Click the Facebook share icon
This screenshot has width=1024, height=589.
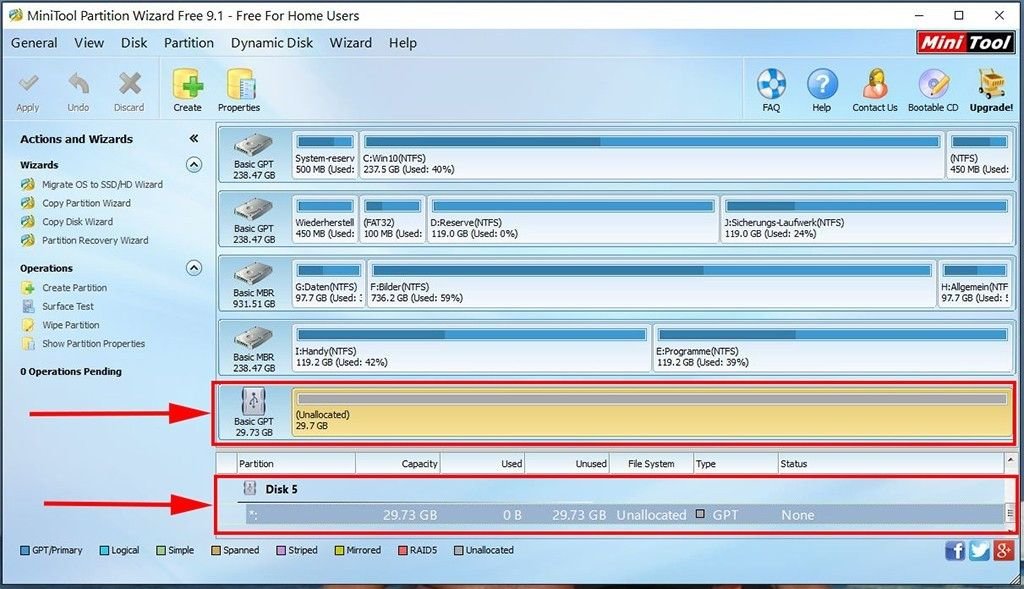click(x=955, y=550)
